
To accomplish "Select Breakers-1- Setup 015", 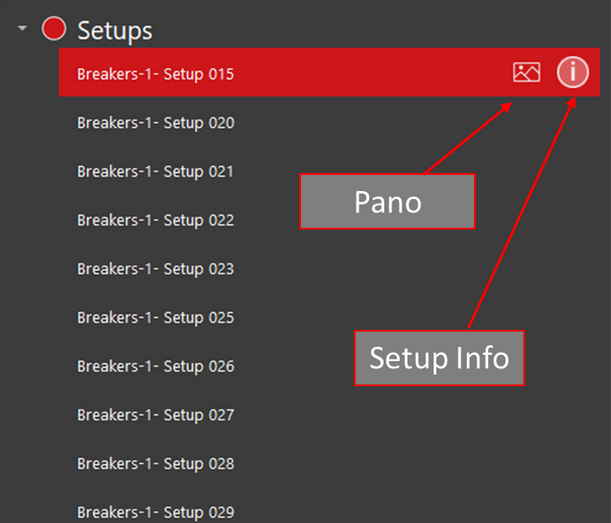I will click(155, 73).
